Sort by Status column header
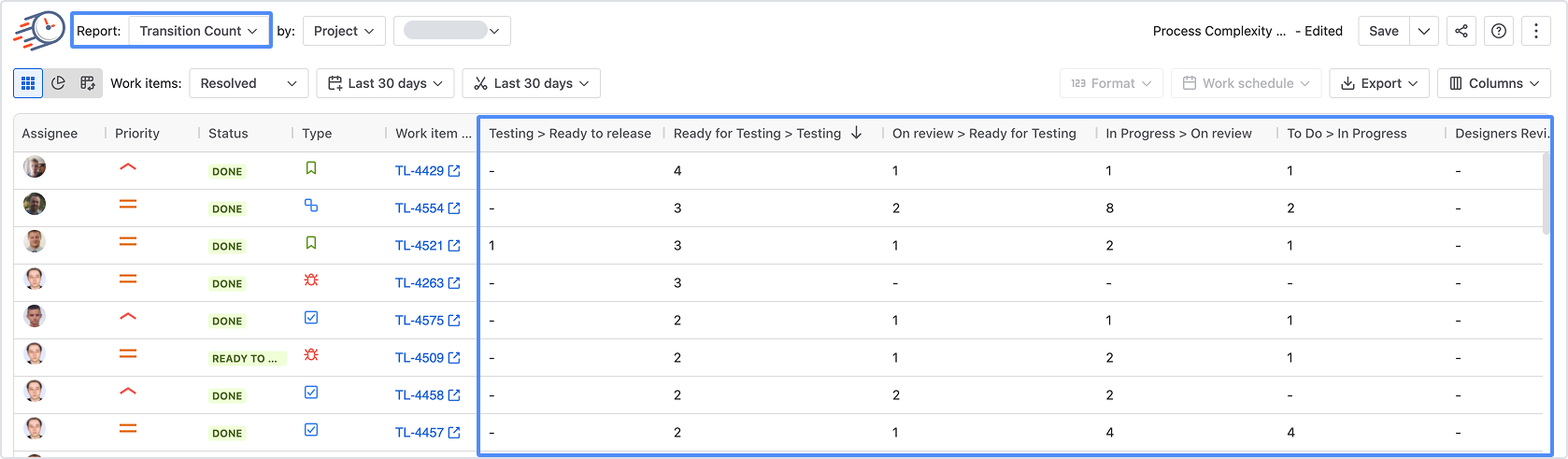1568x459 pixels. point(228,134)
